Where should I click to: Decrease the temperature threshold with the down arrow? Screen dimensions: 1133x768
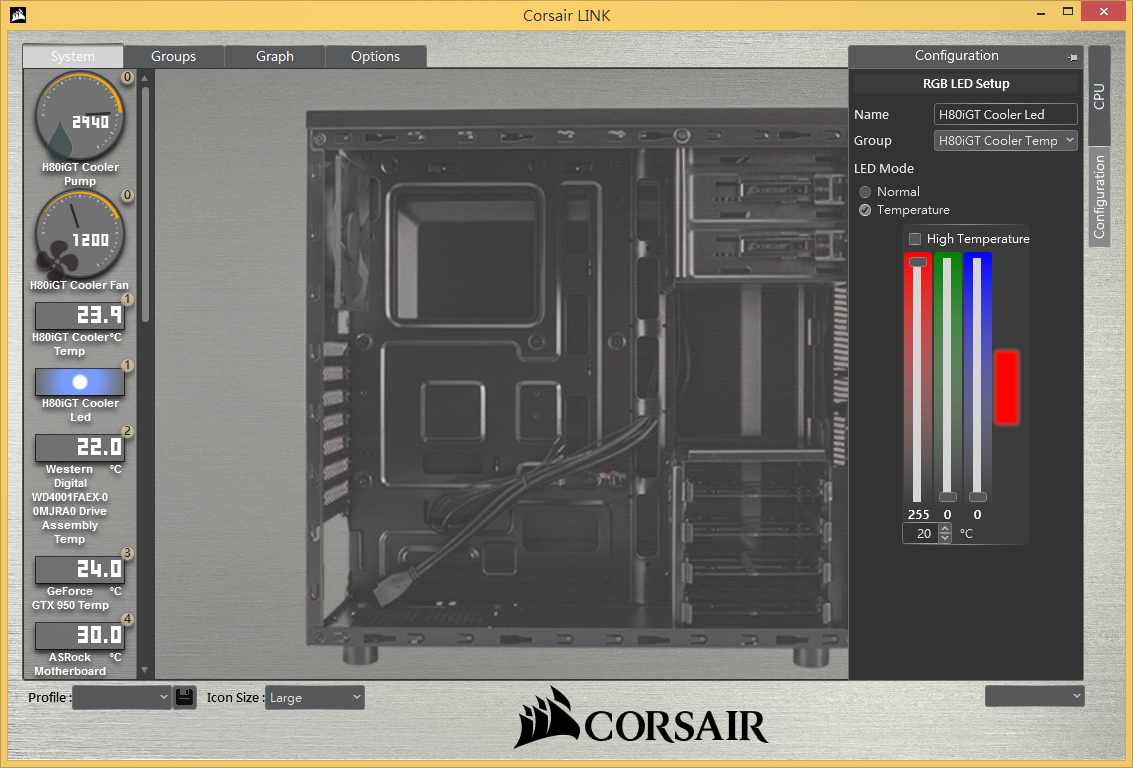pos(945,538)
